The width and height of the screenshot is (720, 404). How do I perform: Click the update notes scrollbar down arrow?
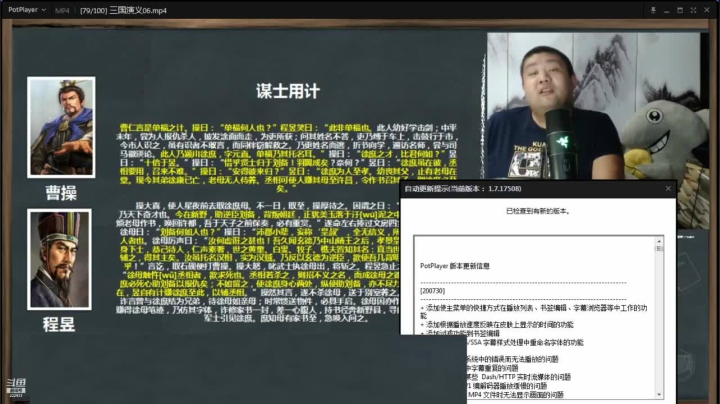659,394
